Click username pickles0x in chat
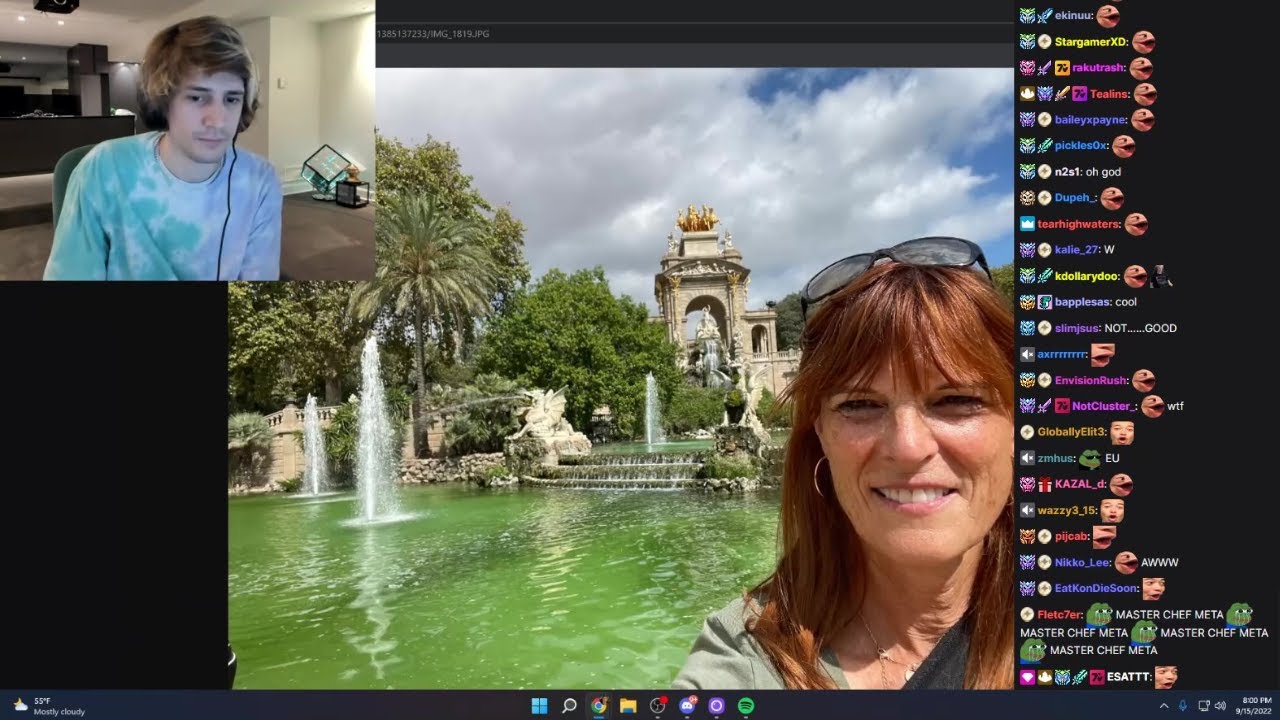Screen dimensions: 1280x720 1081,146
